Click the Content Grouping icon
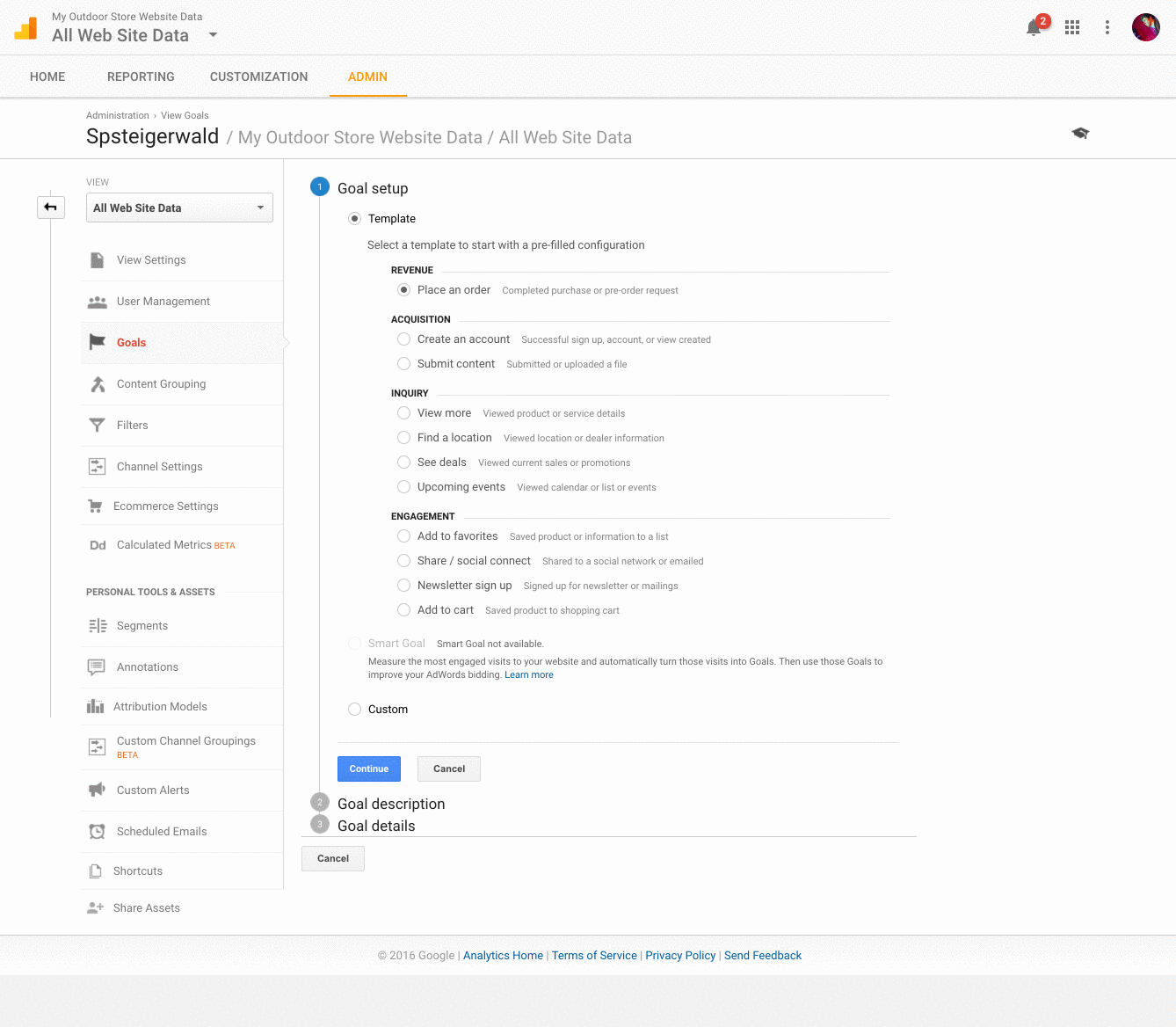1176x1027 pixels. [98, 384]
